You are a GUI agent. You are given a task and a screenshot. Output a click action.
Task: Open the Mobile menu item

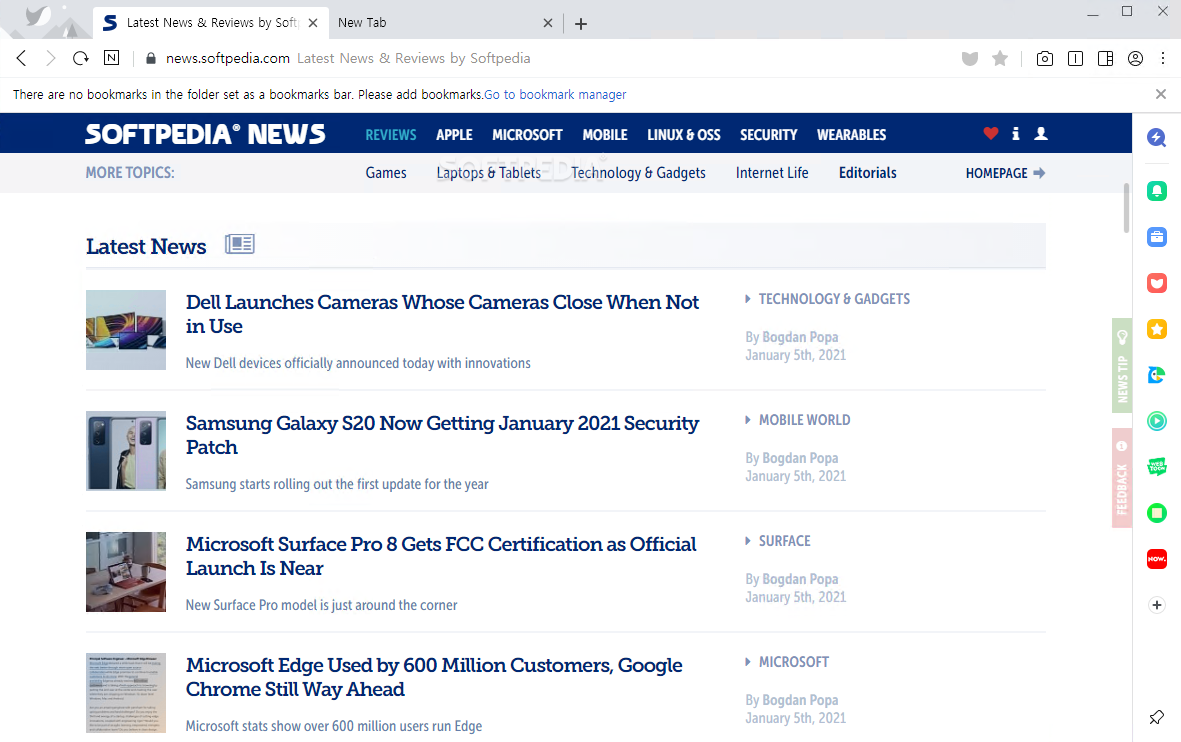pyautogui.click(x=605, y=135)
